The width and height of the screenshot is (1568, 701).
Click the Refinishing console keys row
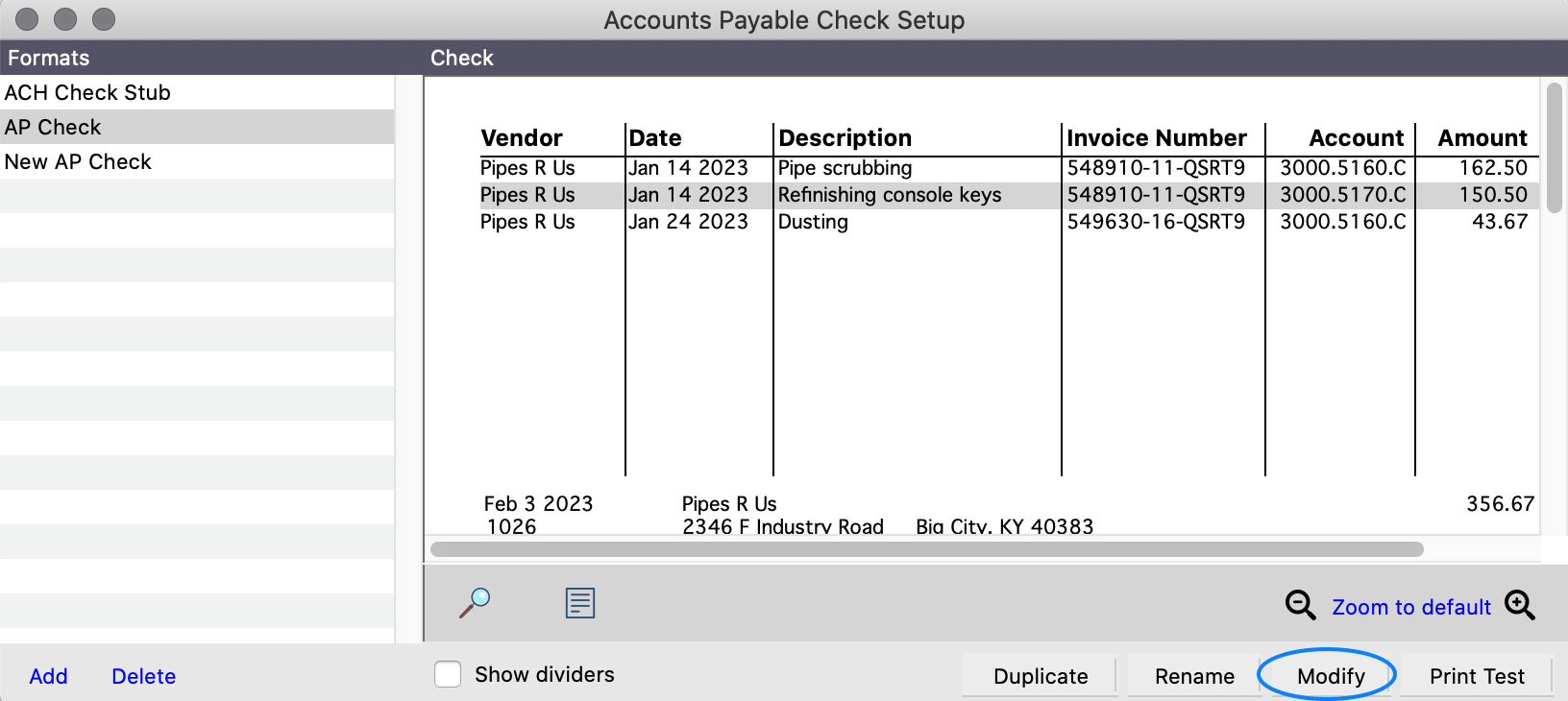click(889, 195)
